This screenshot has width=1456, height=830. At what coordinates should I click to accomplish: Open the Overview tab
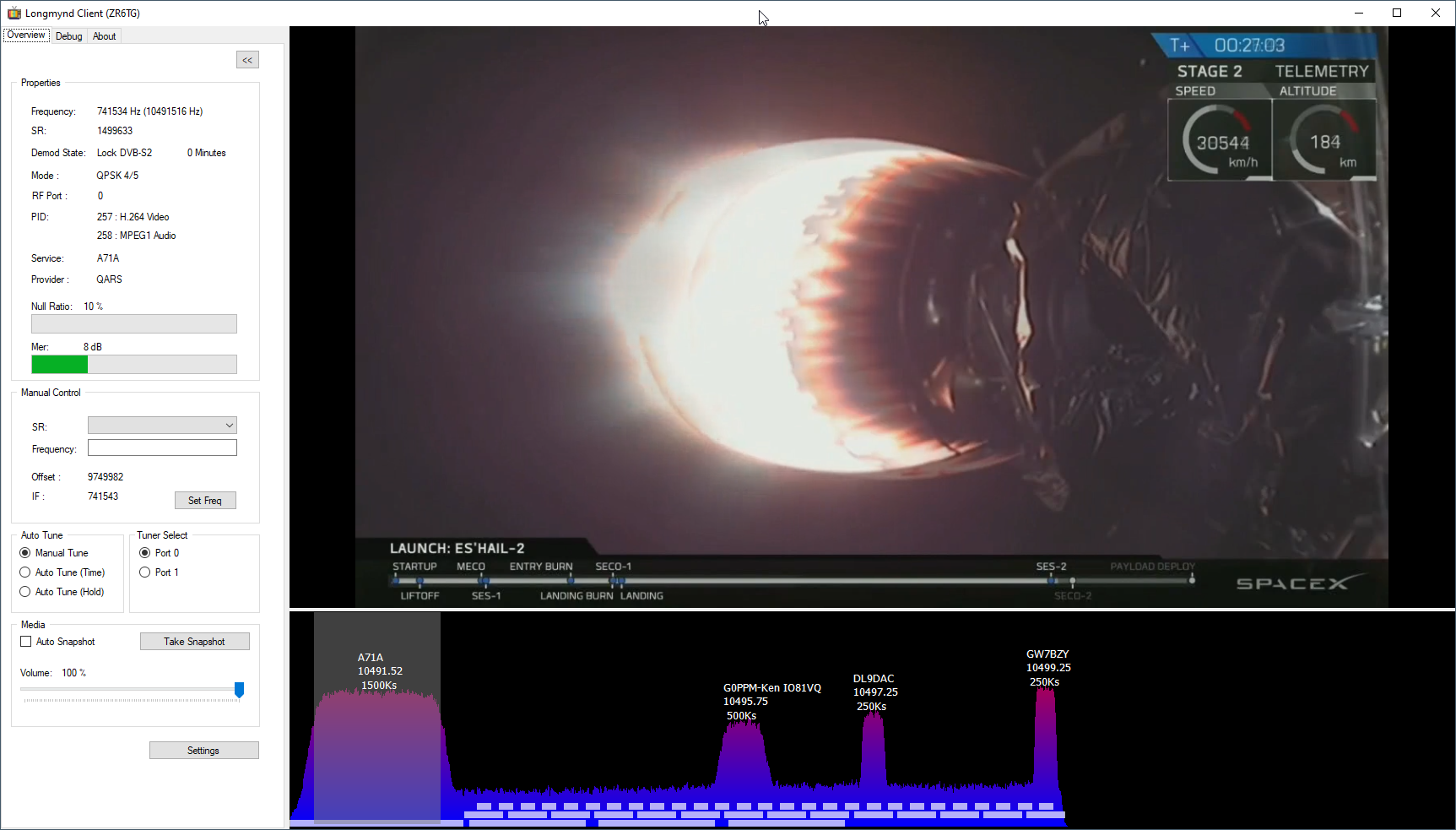tap(26, 35)
